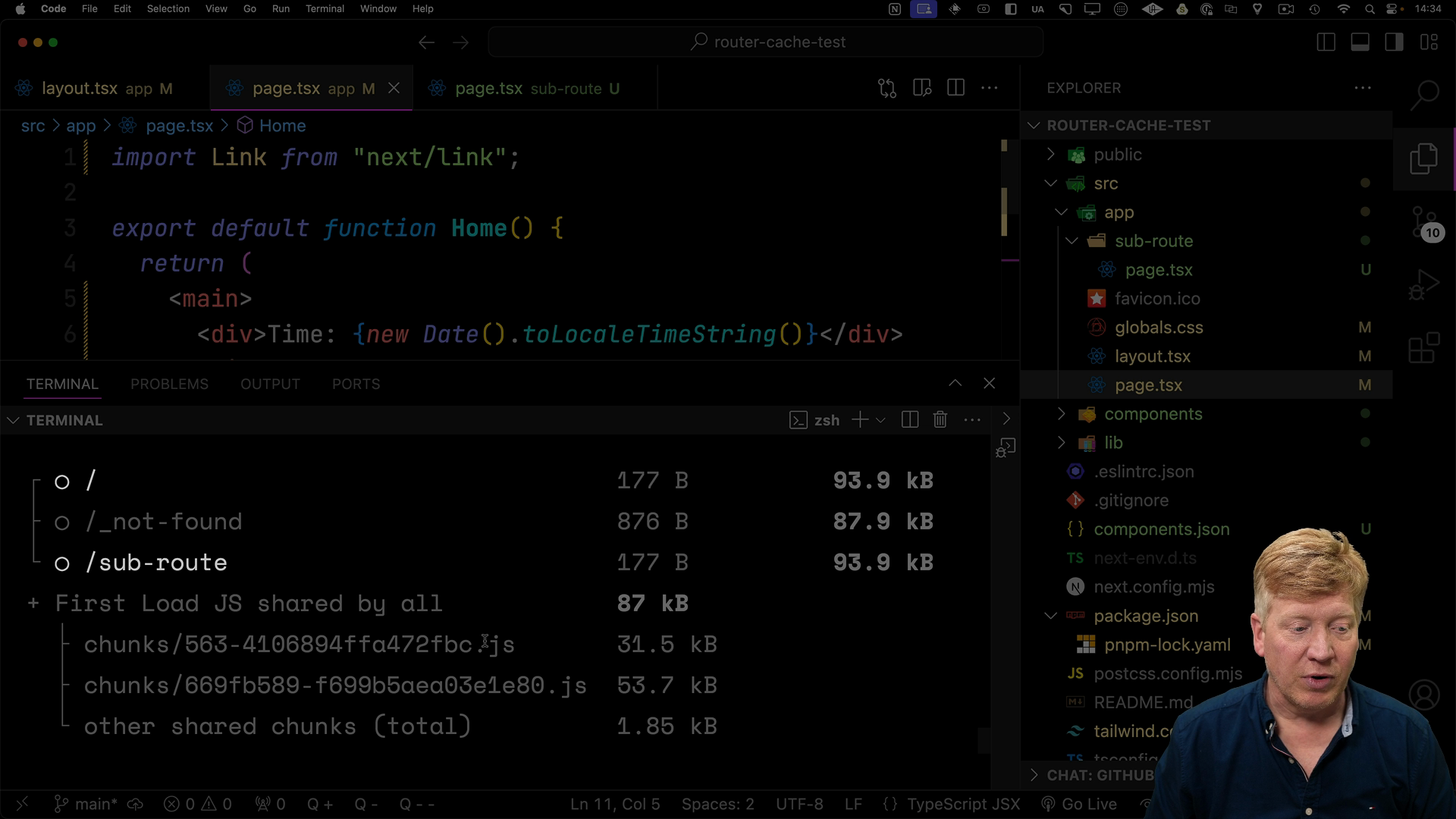Open the Run and Debug view
This screenshot has height=819, width=1456.
(x=1423, y=285)
